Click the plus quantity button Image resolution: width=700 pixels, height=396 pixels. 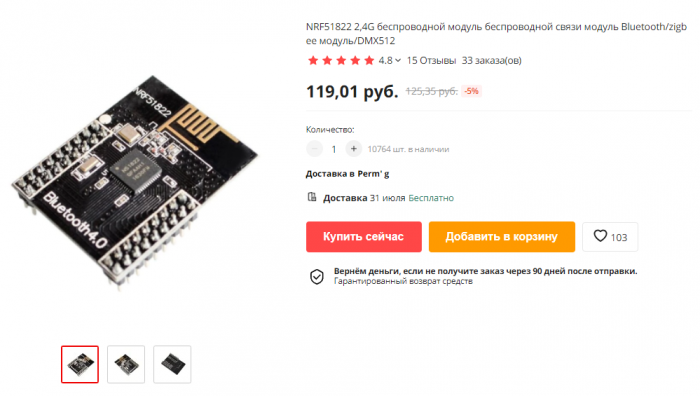click(x=354, y=149)
